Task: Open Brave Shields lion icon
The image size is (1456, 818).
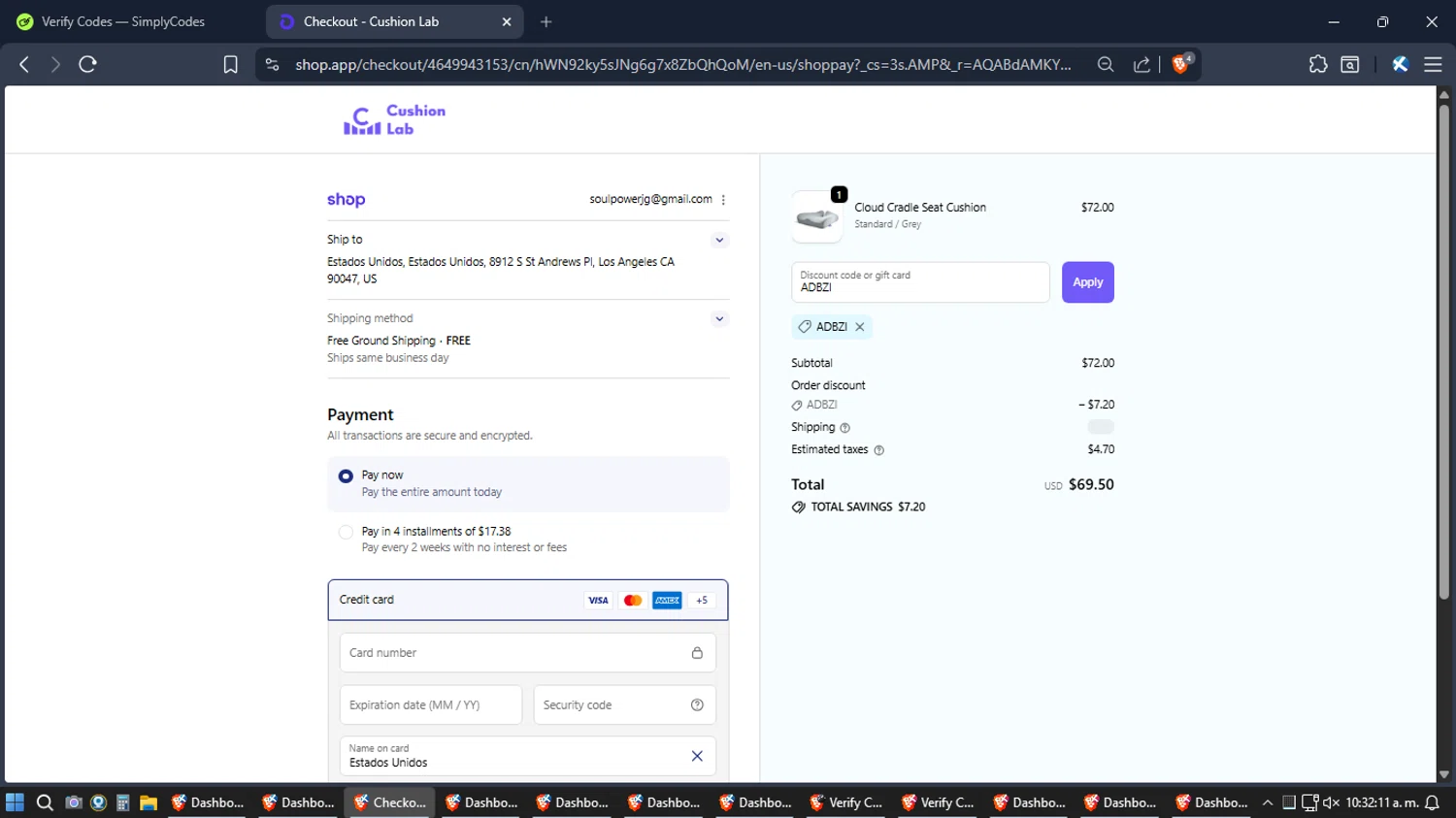Action: [1181, 64]
